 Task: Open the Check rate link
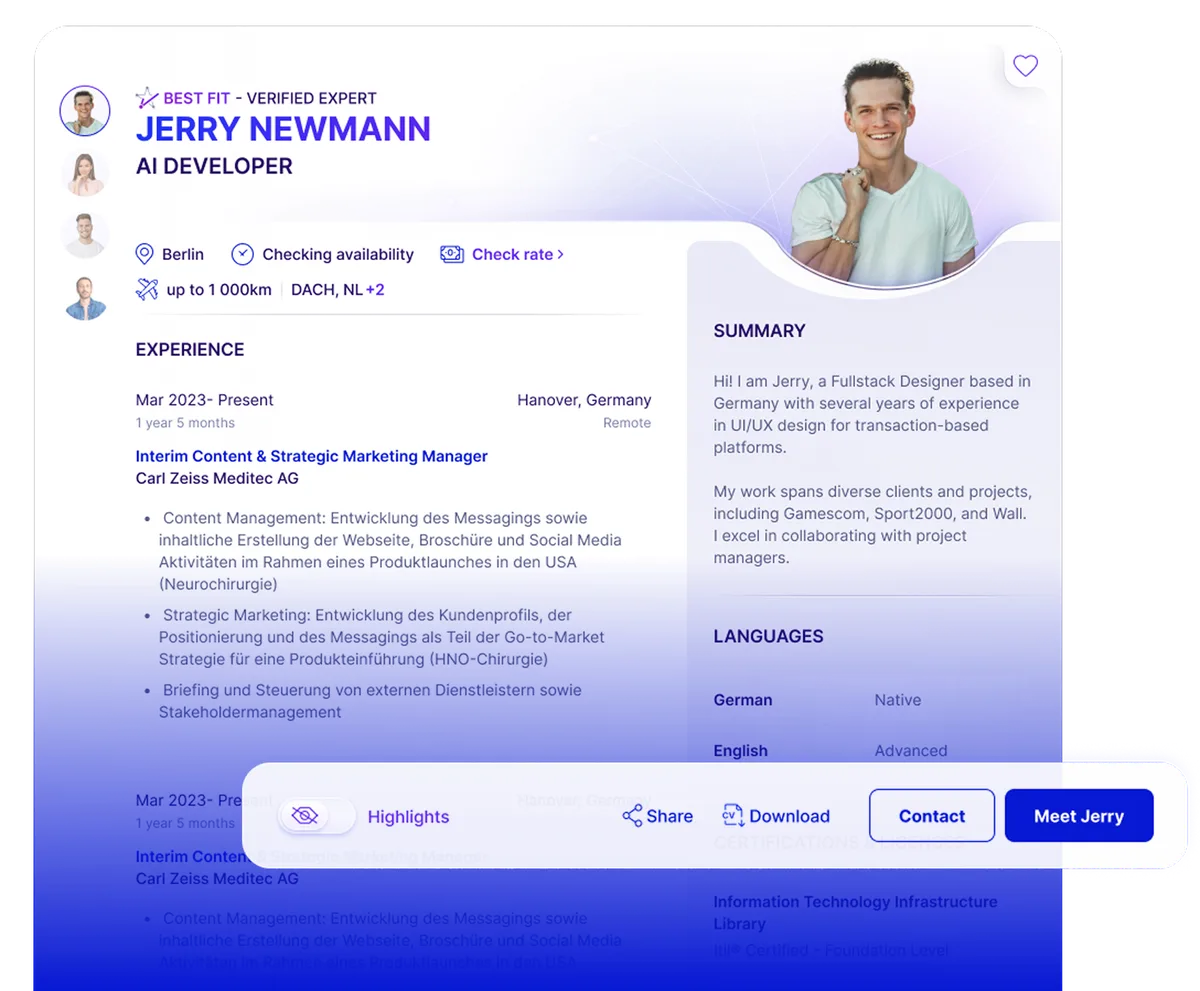click(518, 254)
